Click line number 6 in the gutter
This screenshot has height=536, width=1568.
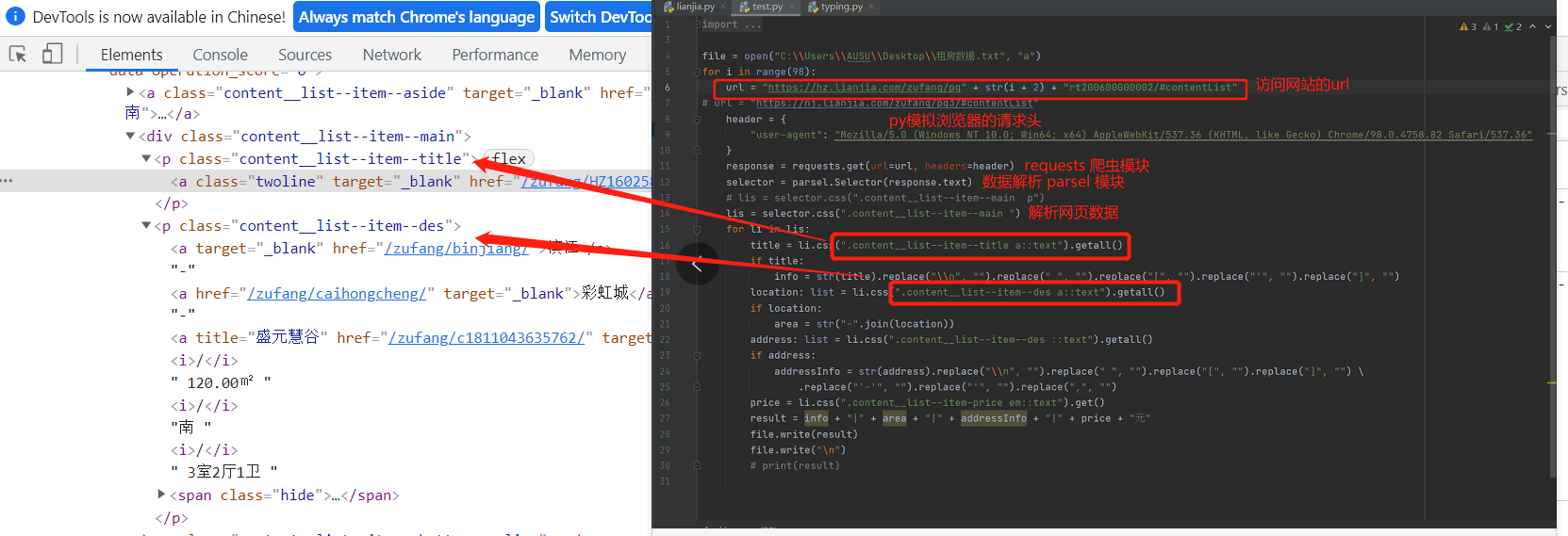(668, 88)
